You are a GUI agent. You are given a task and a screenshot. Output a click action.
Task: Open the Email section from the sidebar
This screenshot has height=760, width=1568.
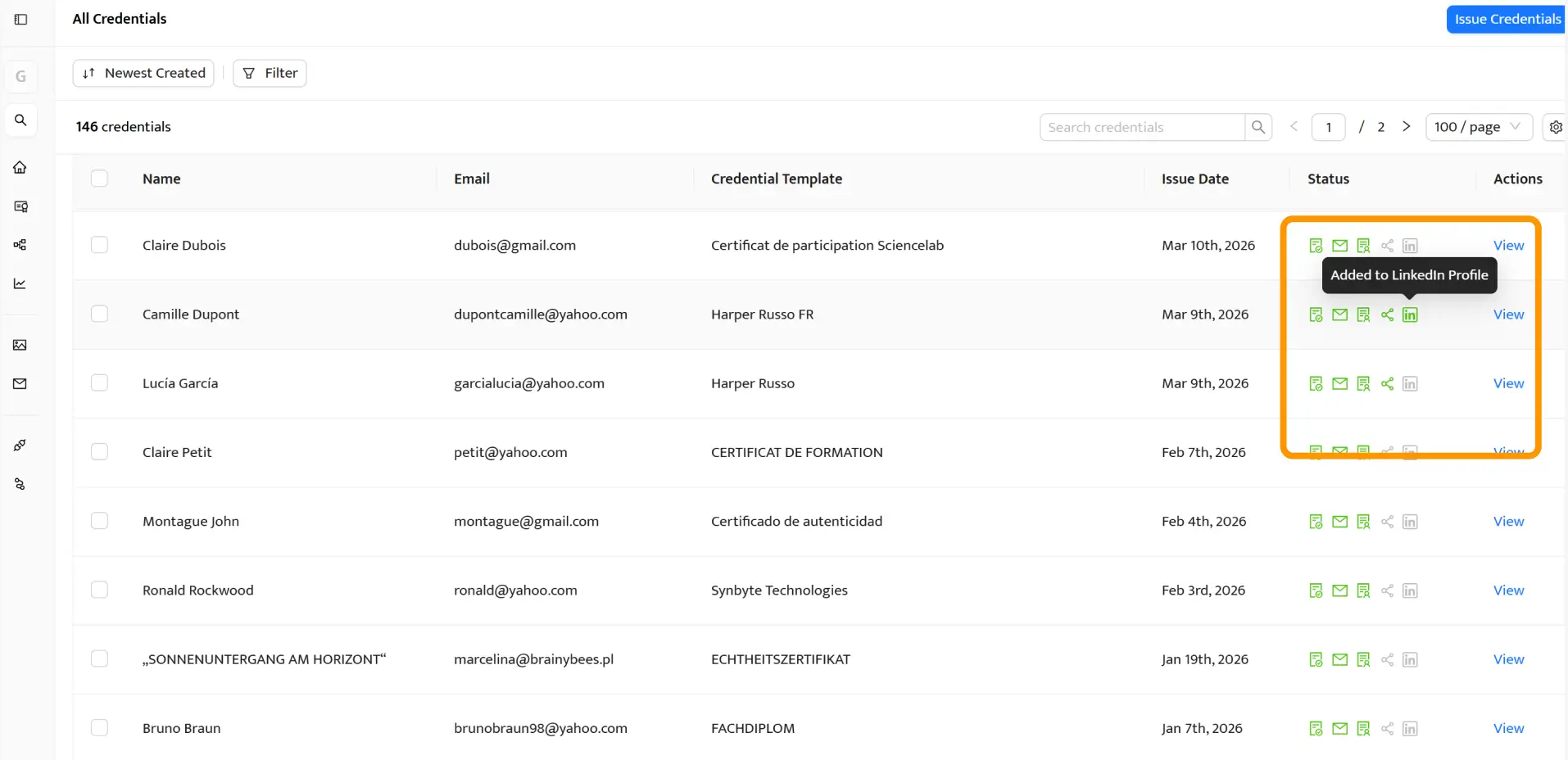(x=20, y=382)
